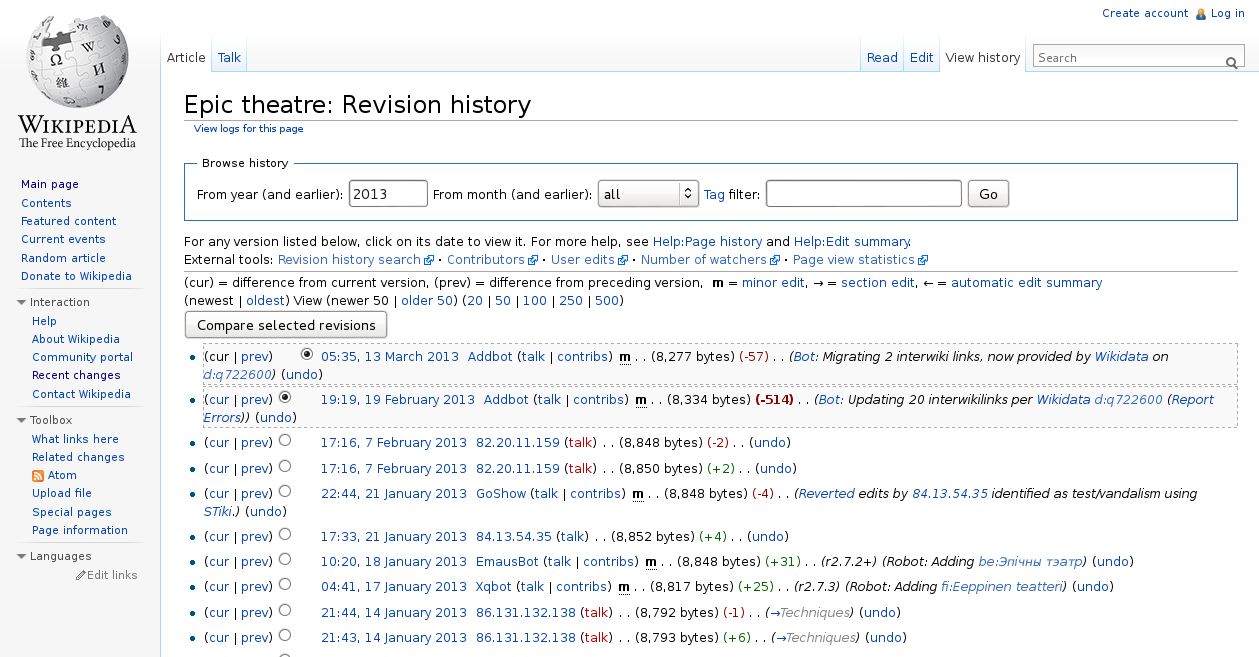Open What links here tool
The width and height of the screenshot is (1259, 657).
75,439
